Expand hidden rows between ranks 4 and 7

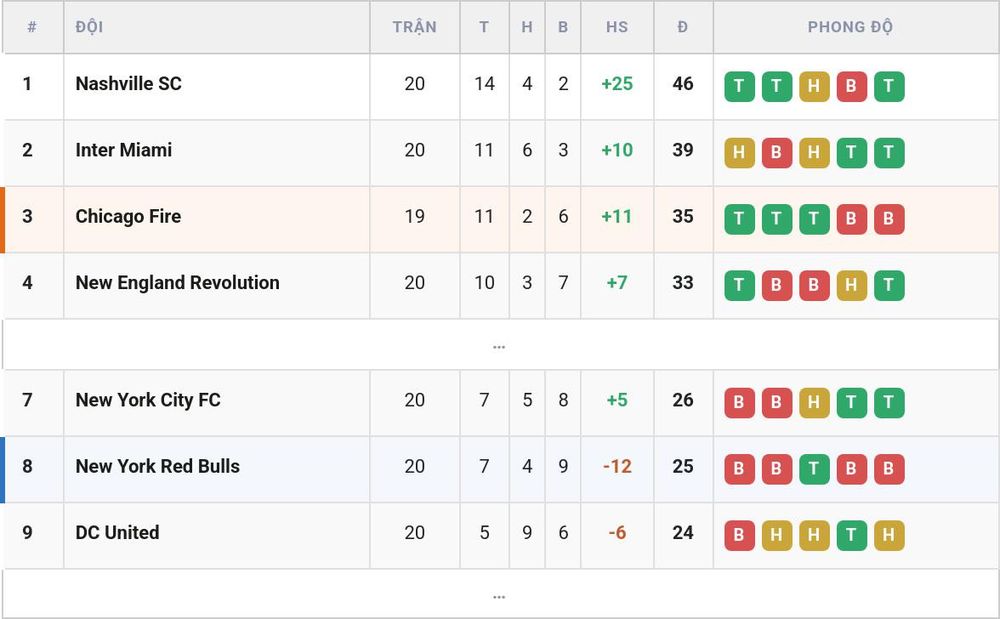pos(499,345)
